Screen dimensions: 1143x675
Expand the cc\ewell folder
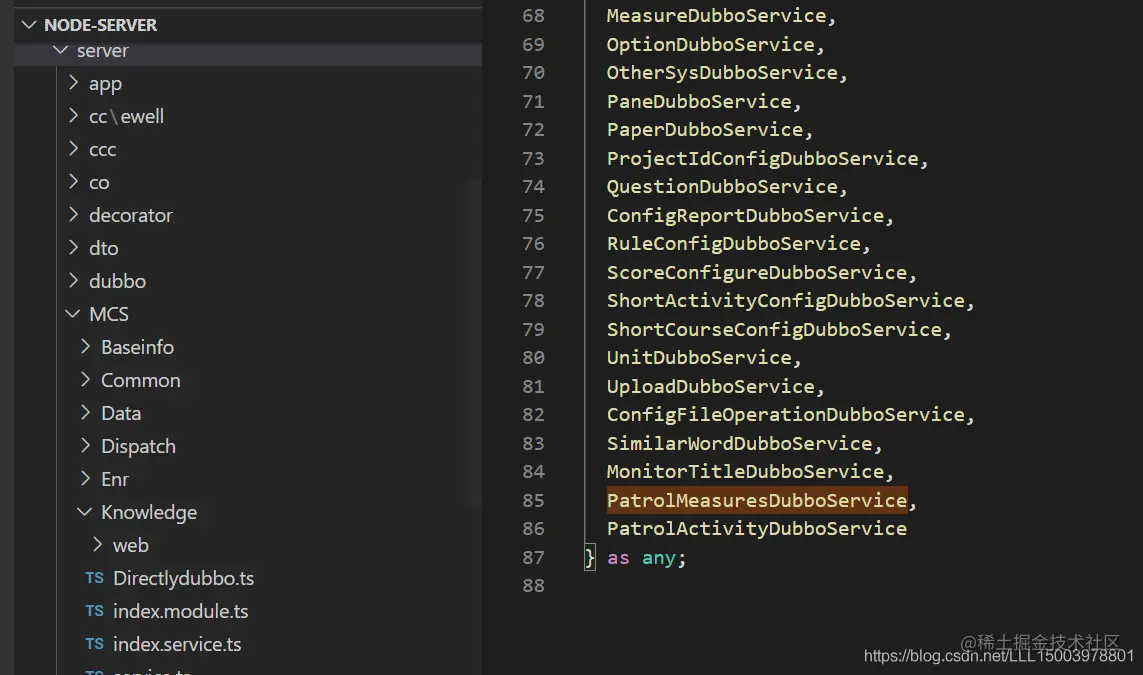click(73, 116)
